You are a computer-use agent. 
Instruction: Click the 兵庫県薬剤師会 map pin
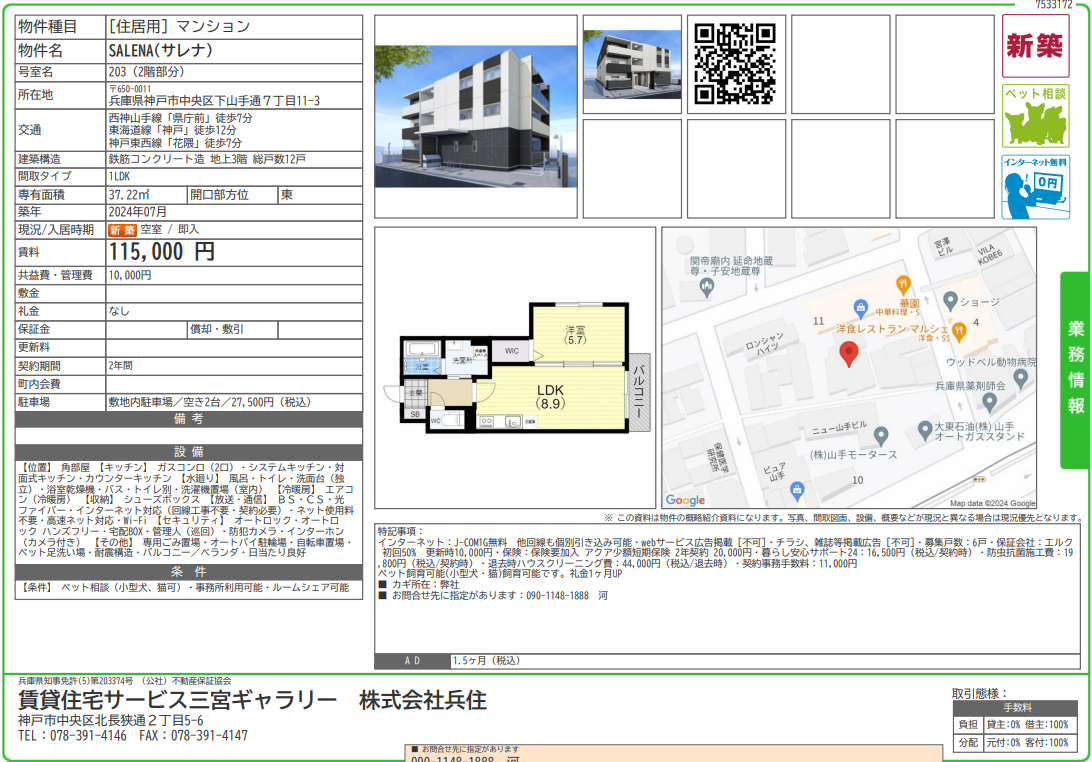click(990, 402)
